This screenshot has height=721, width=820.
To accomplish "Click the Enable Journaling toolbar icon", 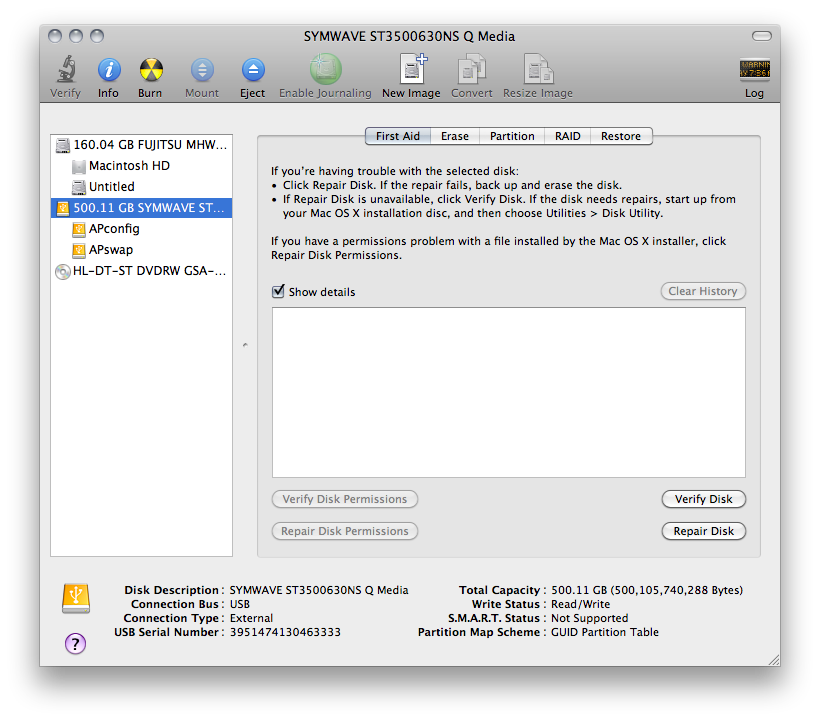I will pyautogui.click(x=325, y=69).
